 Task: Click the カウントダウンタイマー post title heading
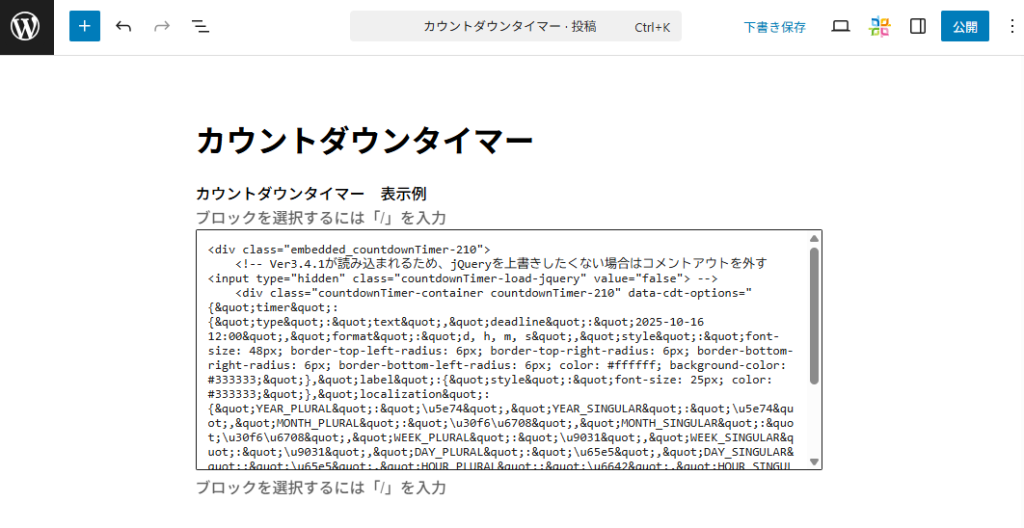pos(364,141)
